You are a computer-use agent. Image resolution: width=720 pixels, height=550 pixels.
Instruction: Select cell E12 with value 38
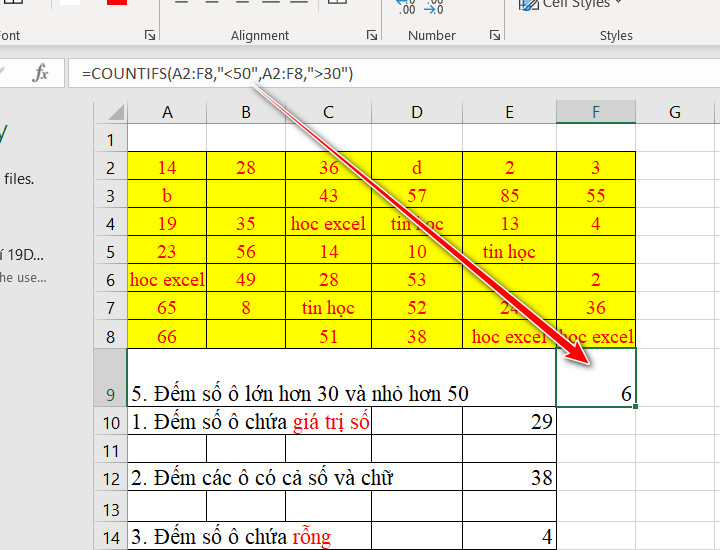click(509, 478)
